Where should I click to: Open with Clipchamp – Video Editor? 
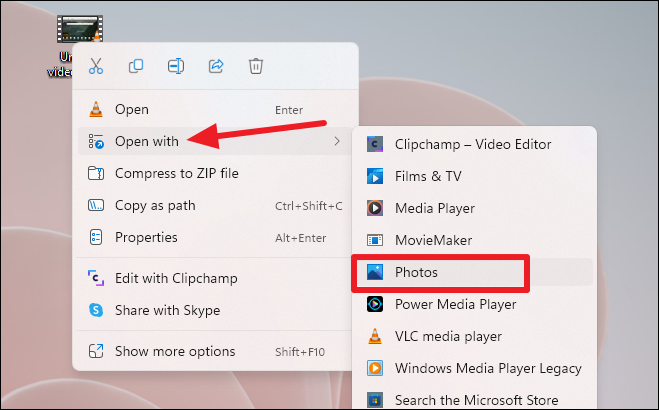click(x=474, y=145)
